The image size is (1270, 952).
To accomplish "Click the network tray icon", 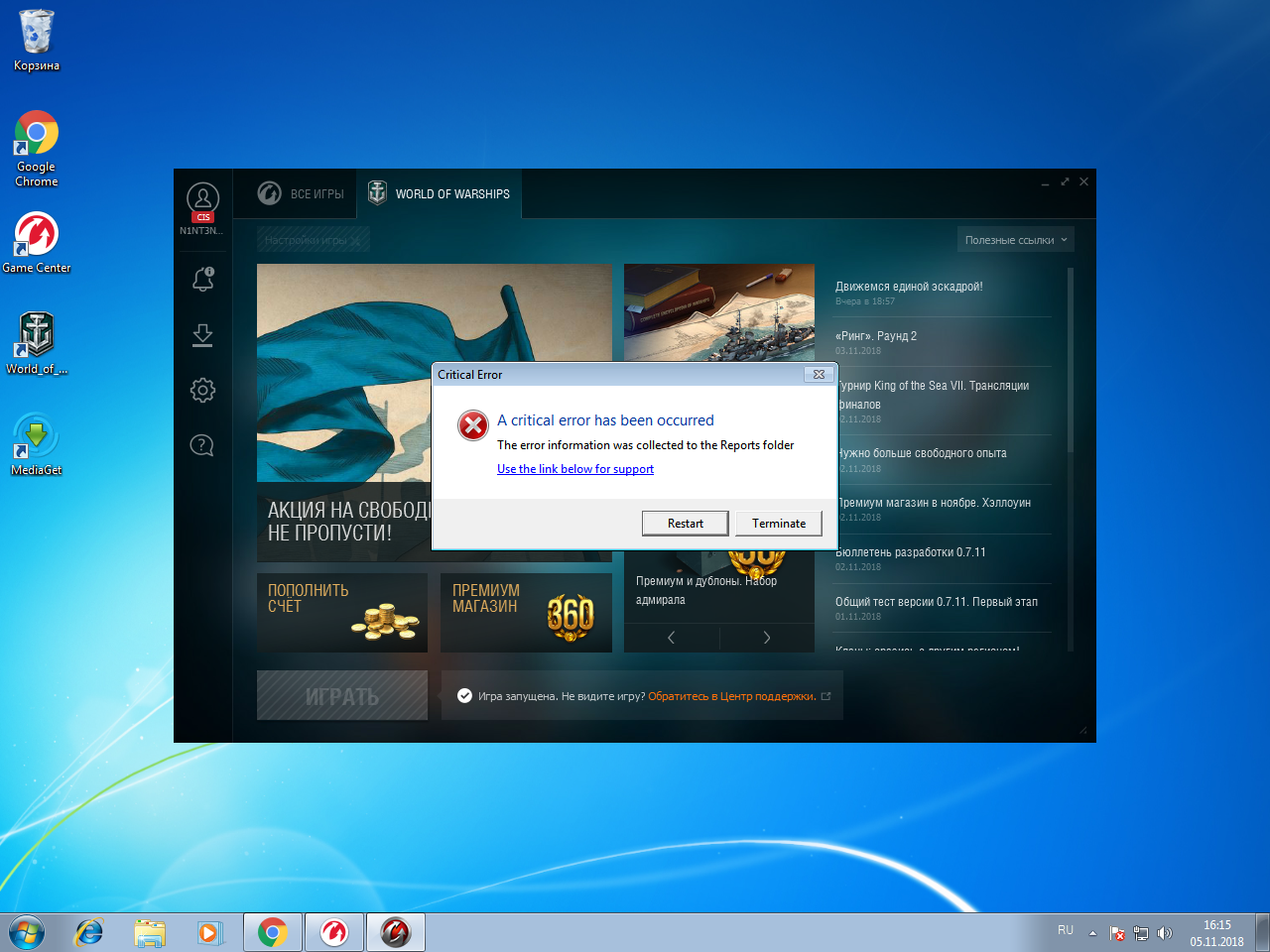I will coord(1141,933).
